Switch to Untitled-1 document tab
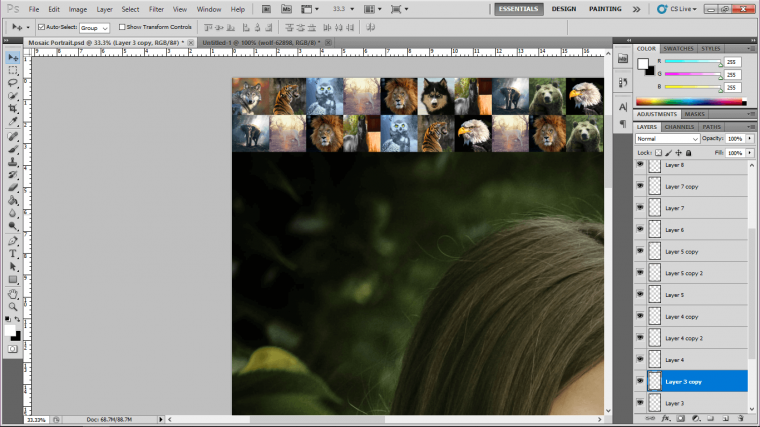The height and width of the screenshot is (427, 760). click(262, 43)
